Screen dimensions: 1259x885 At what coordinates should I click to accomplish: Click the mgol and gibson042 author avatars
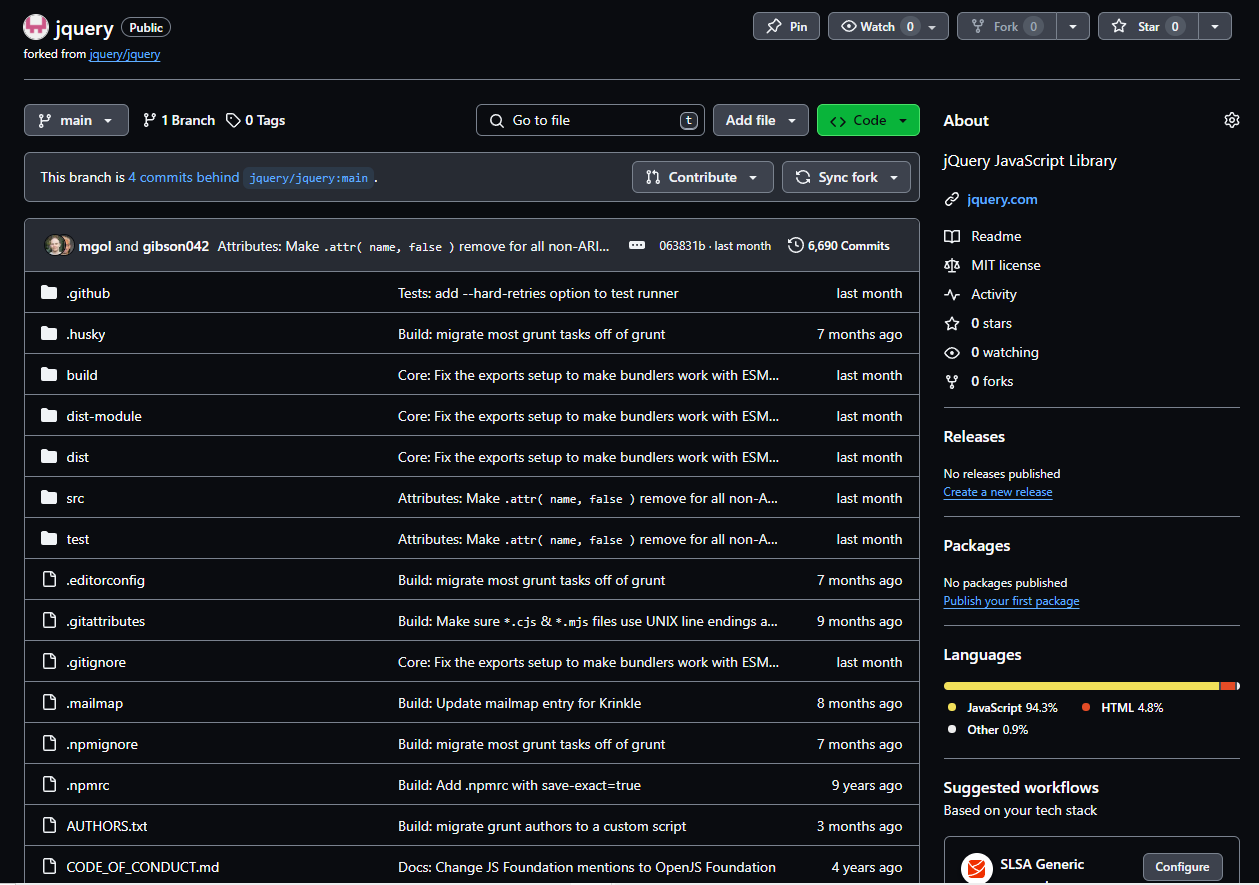[x=59, y=245]
